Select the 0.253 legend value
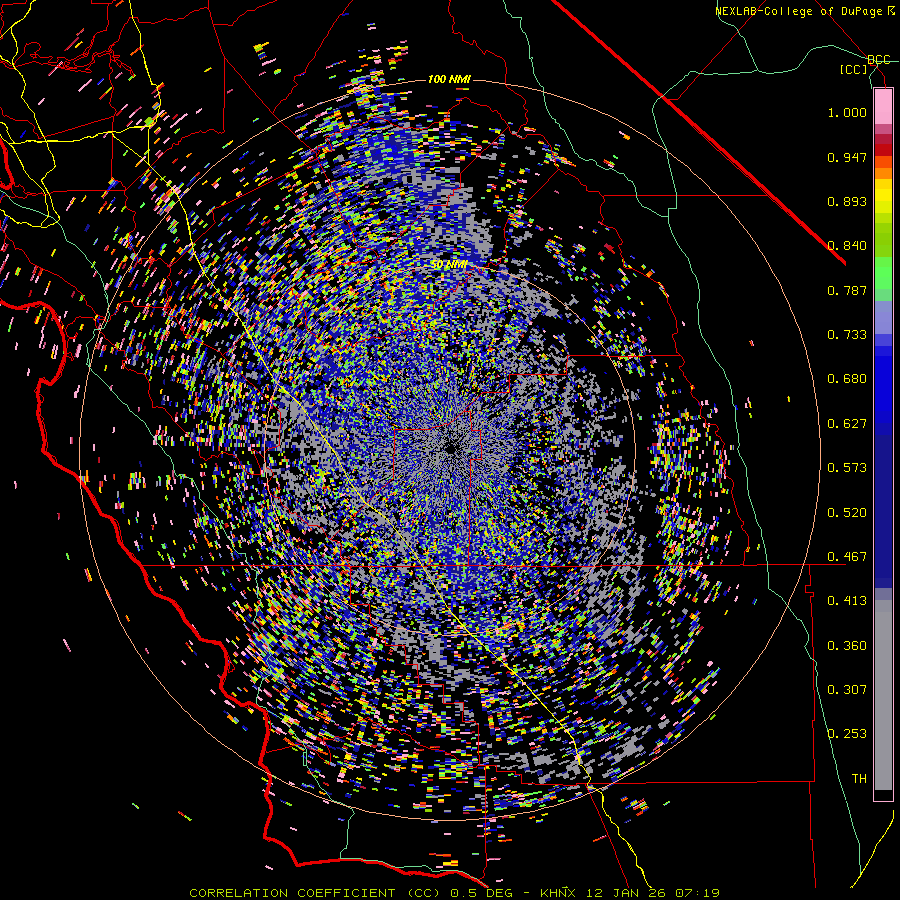Viewport: 900px width, 900px height. pos(847,734)
